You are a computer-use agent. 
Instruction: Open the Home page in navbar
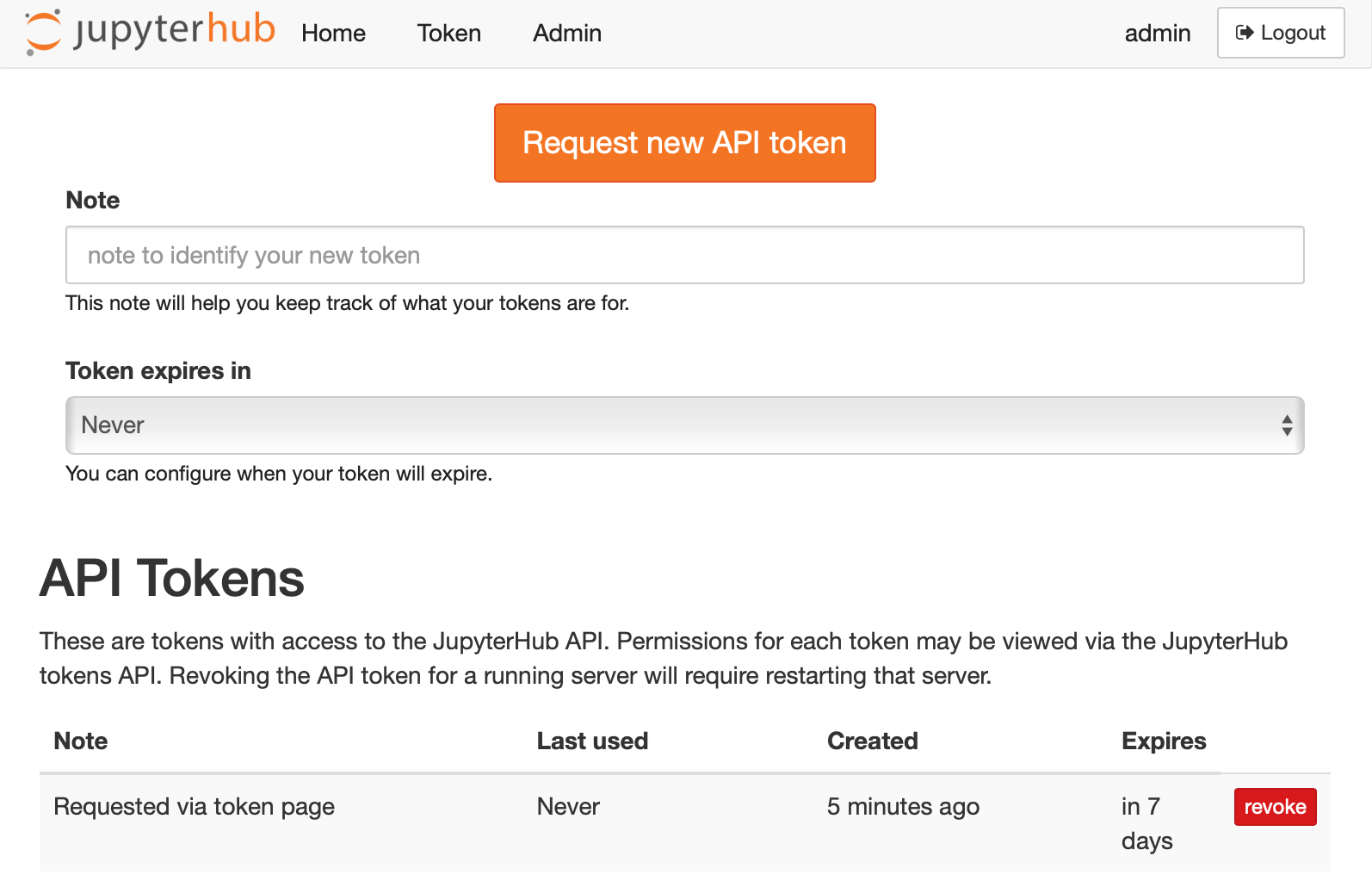tap(333, 34)
